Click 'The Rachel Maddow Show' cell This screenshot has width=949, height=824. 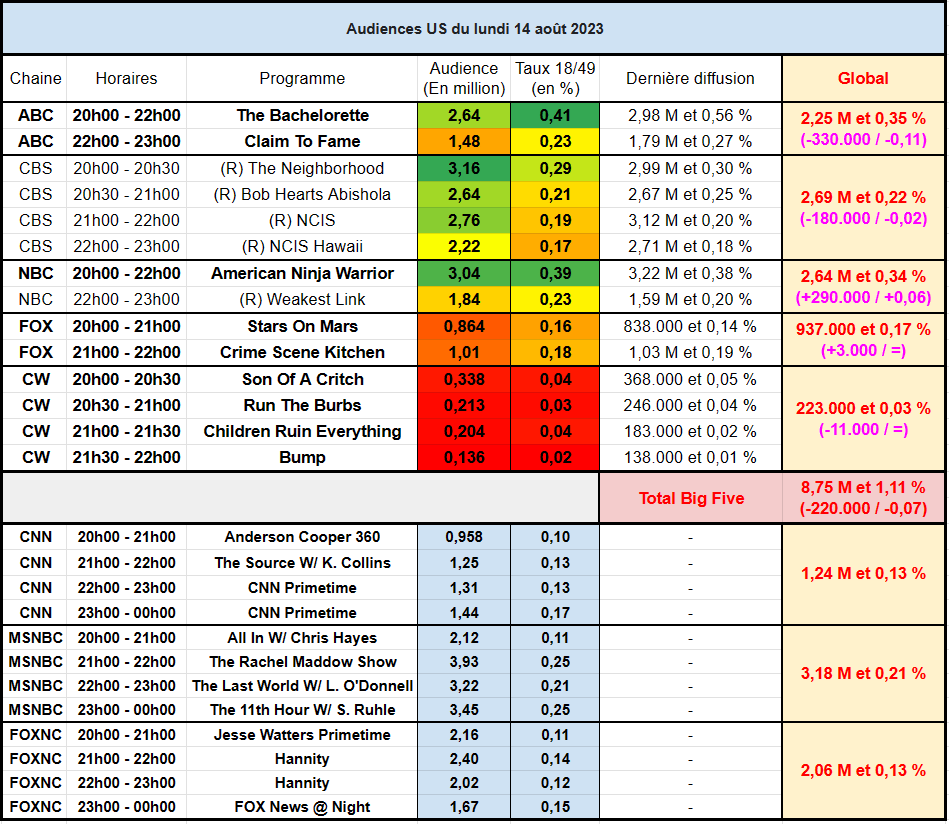click(x=302, y=661)
